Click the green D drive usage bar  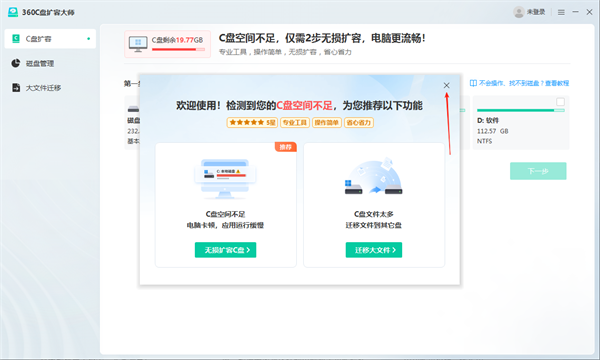click(x=520, y=110)
